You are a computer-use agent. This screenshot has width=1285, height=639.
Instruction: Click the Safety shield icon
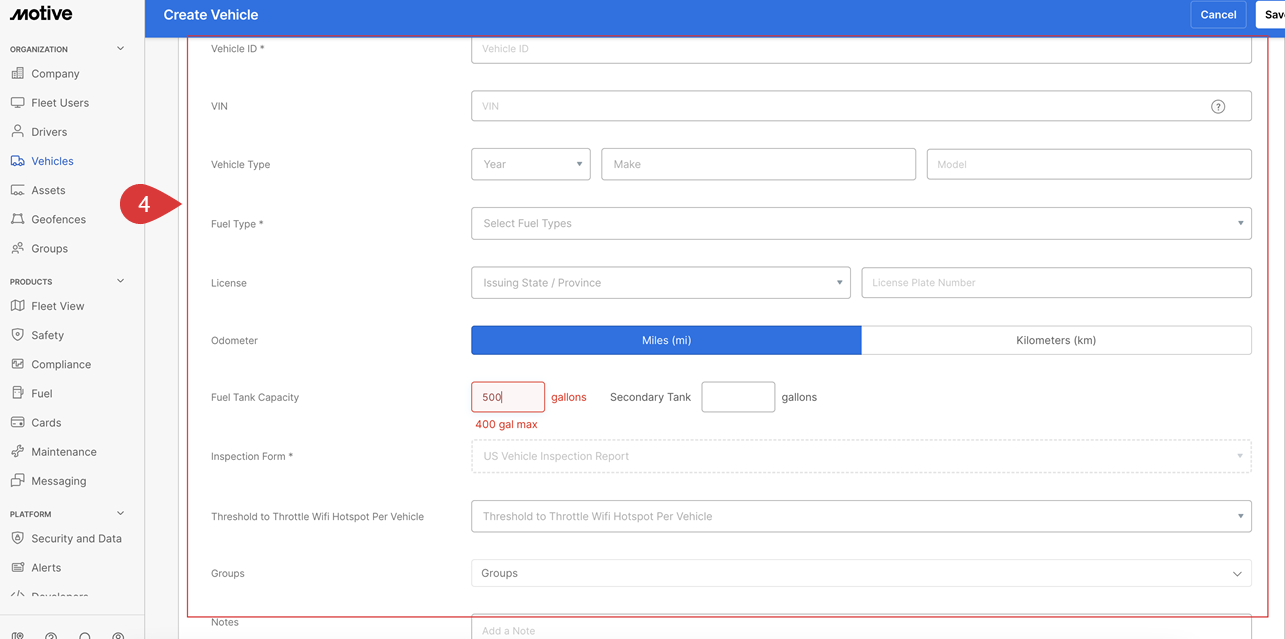(17, 334)
